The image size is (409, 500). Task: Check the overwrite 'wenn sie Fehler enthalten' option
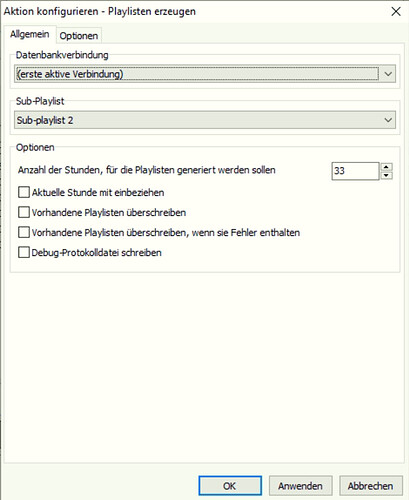(24, 232)
